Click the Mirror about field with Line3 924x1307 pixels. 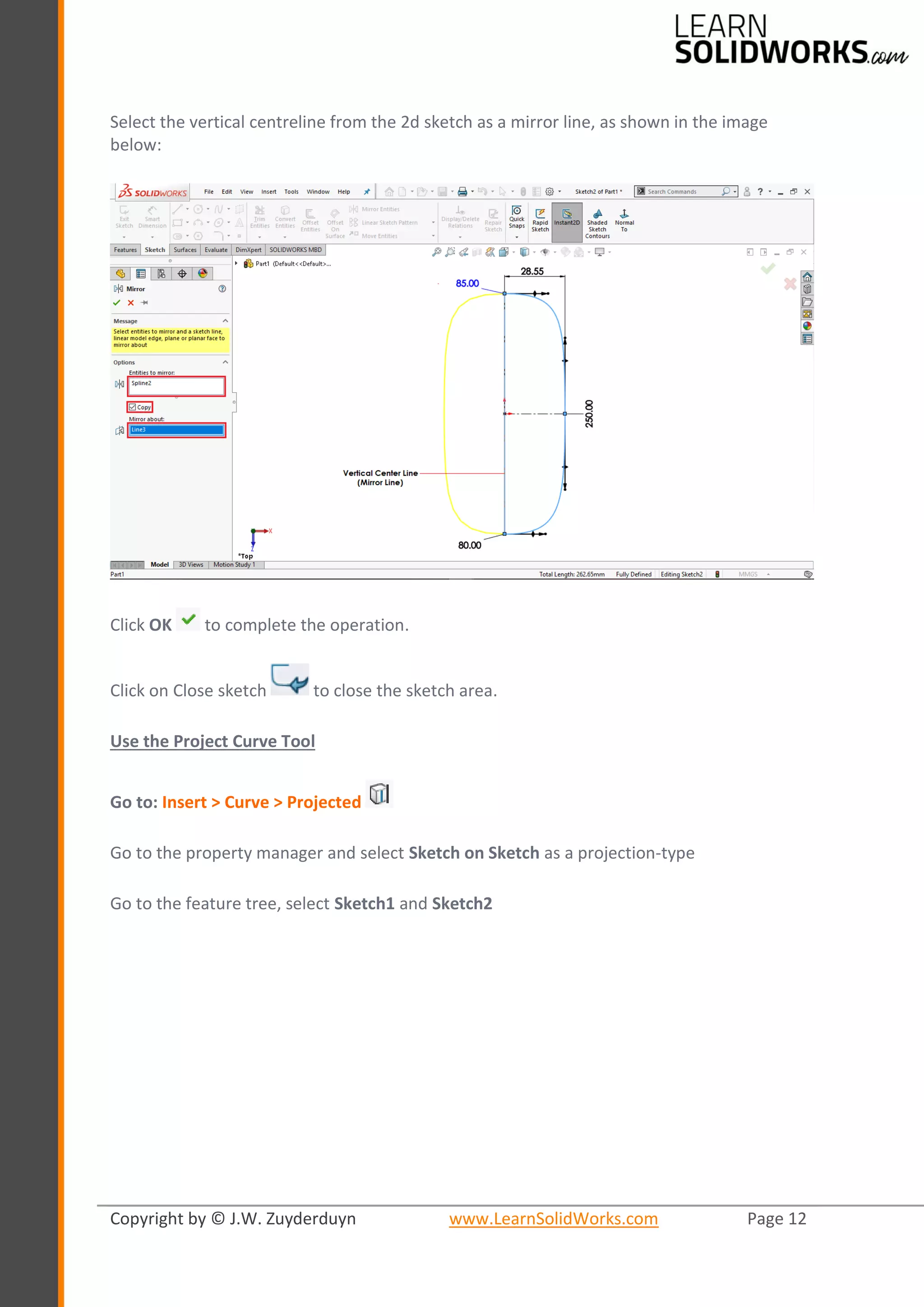pos(176,430)
